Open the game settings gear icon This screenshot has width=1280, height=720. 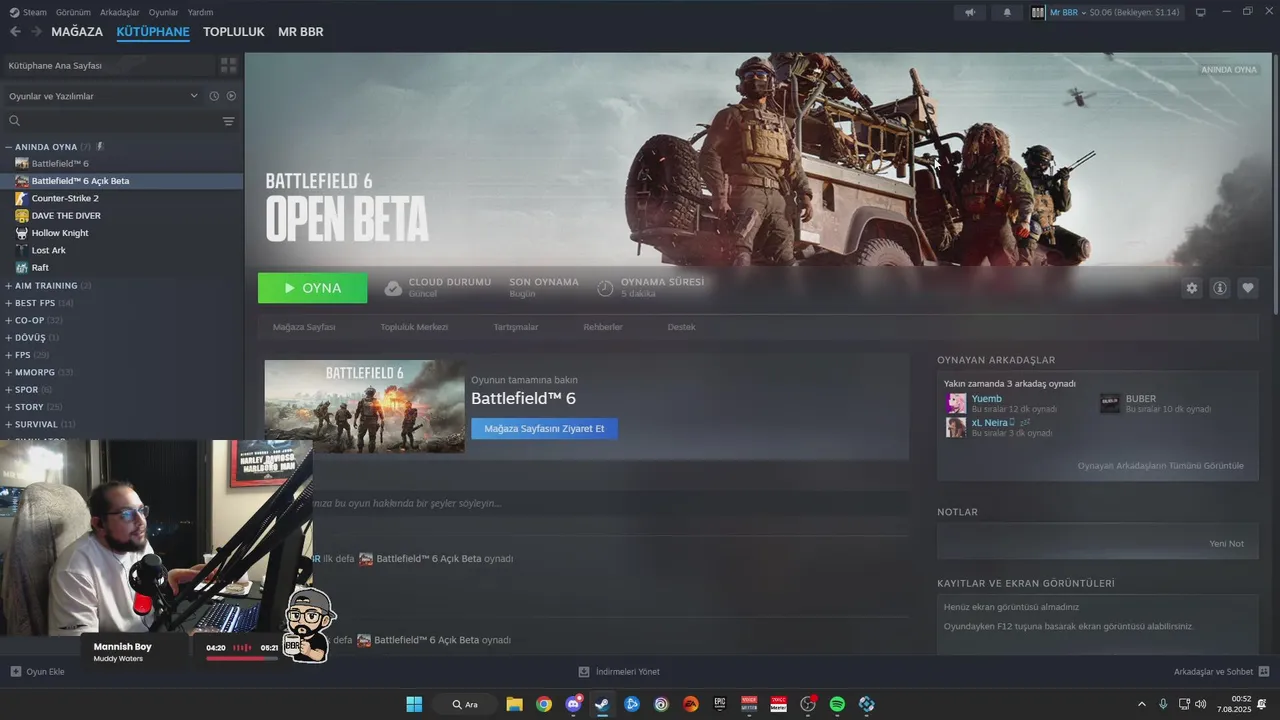[1191, 288]
